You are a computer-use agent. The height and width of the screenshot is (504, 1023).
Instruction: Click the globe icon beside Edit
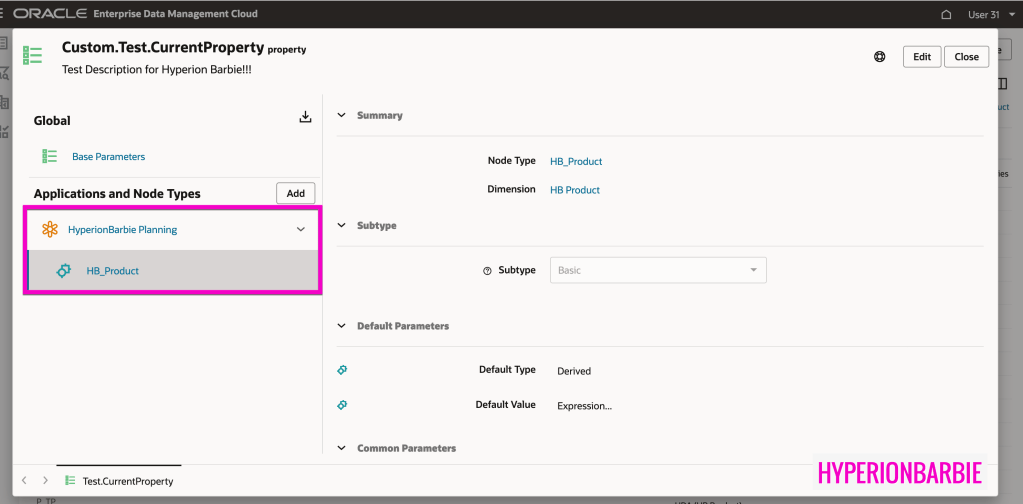coord(880,57)
